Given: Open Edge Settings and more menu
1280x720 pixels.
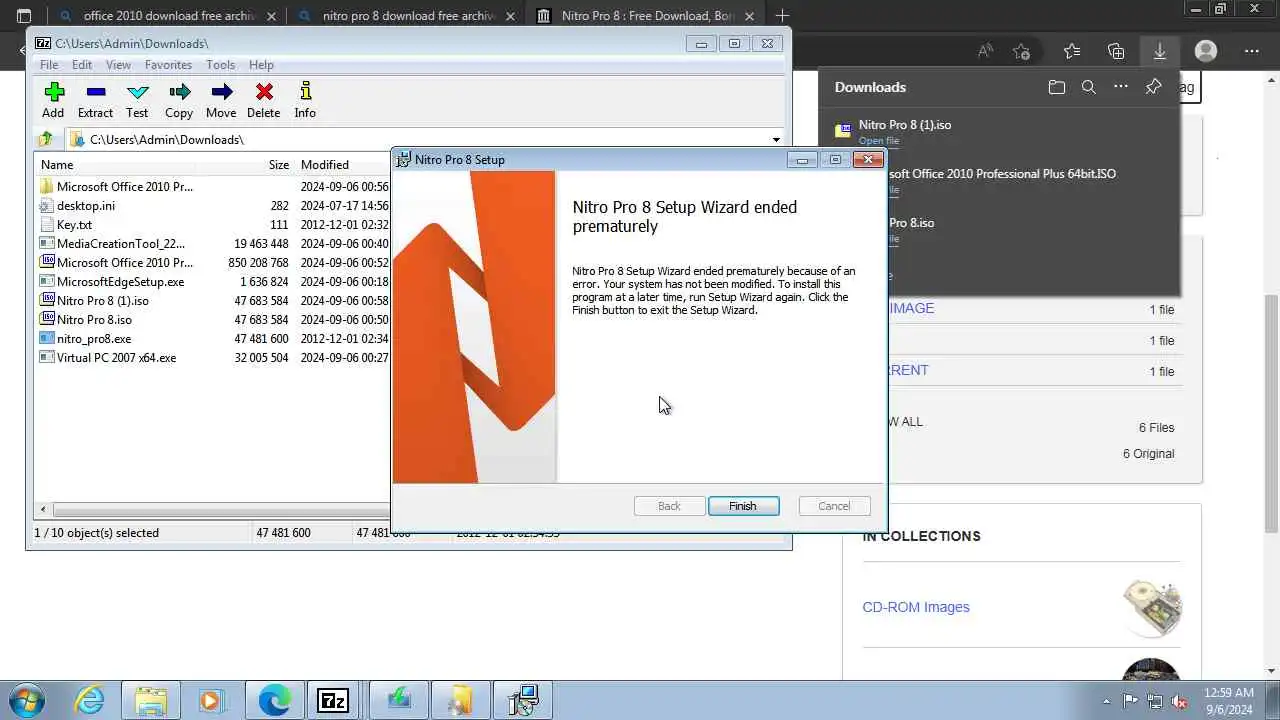Looking at the screenshot, I should (x=1252, y=51).
